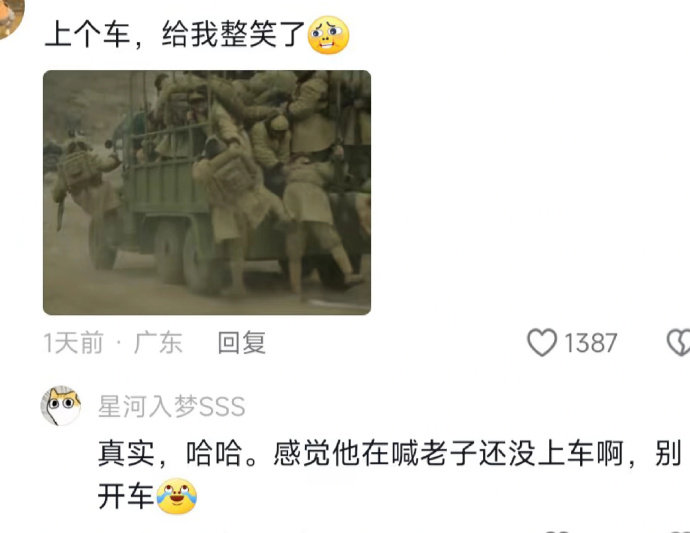Tap the phrase 别 at the reply line end
Screen dimensions: 690x533
click(668, 453)
